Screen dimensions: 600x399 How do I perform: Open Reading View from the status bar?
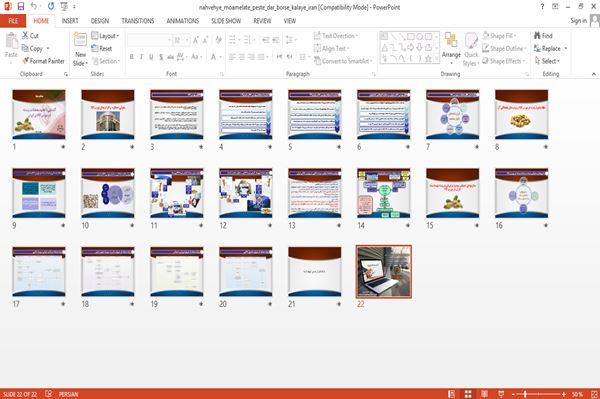[484, 394]
